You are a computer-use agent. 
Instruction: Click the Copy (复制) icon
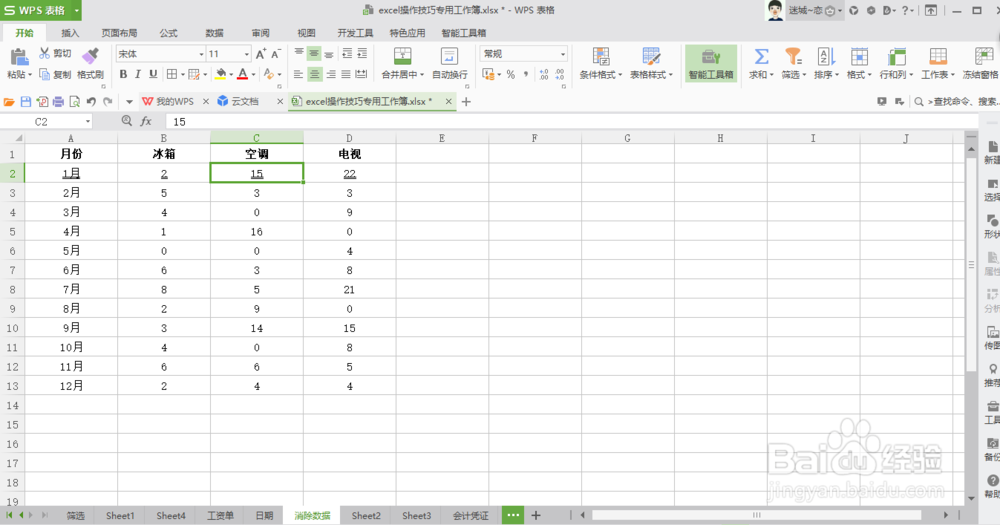[45, 75]
